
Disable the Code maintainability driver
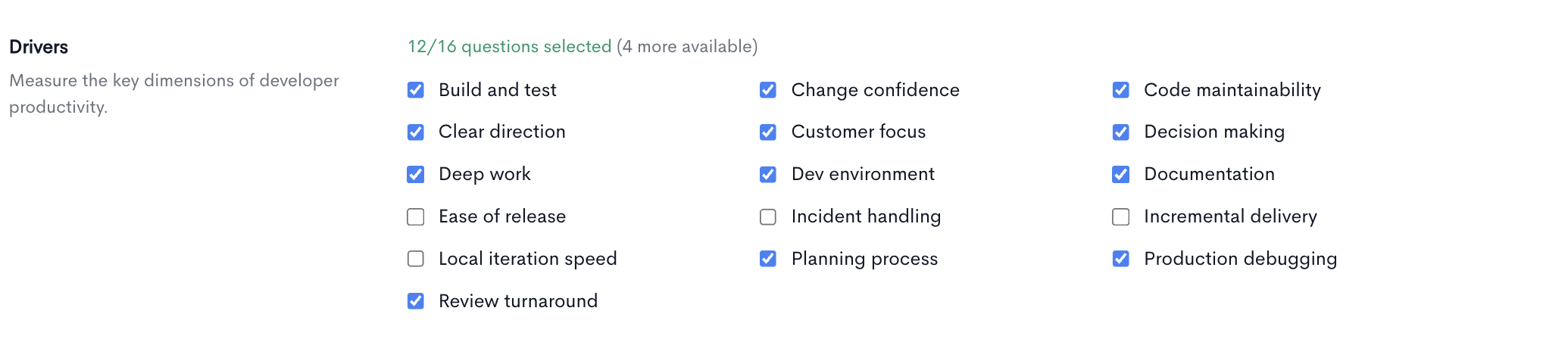point(1121,90)
